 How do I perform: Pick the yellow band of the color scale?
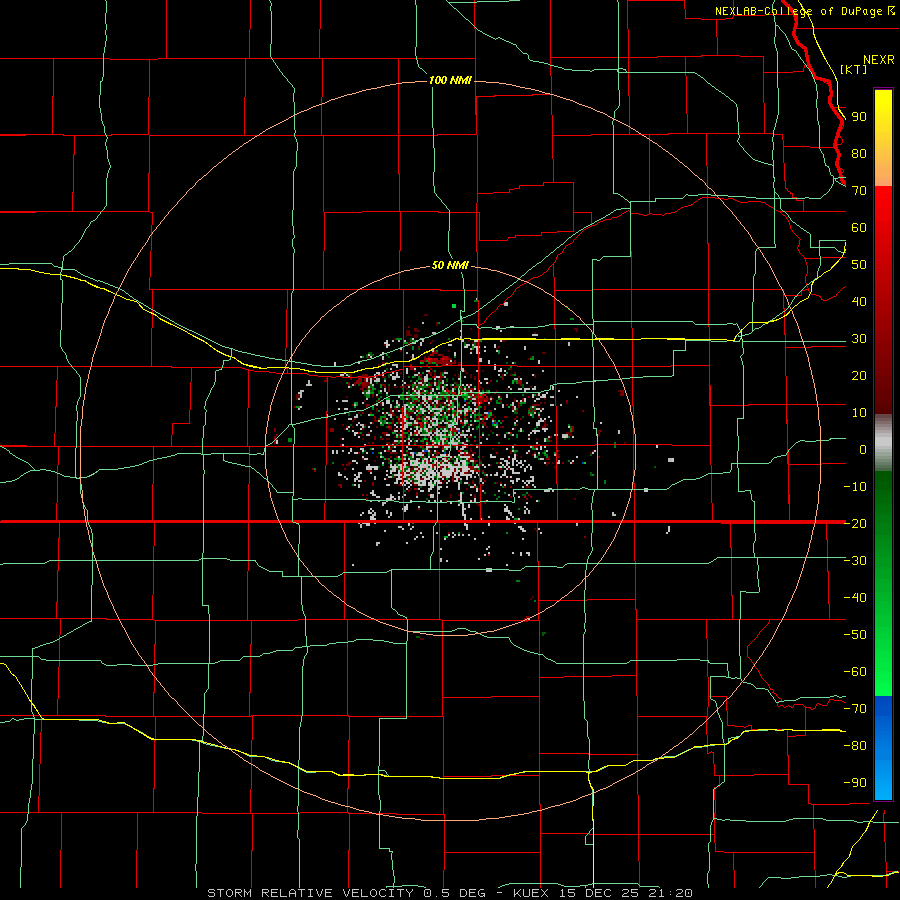[883, 138]
